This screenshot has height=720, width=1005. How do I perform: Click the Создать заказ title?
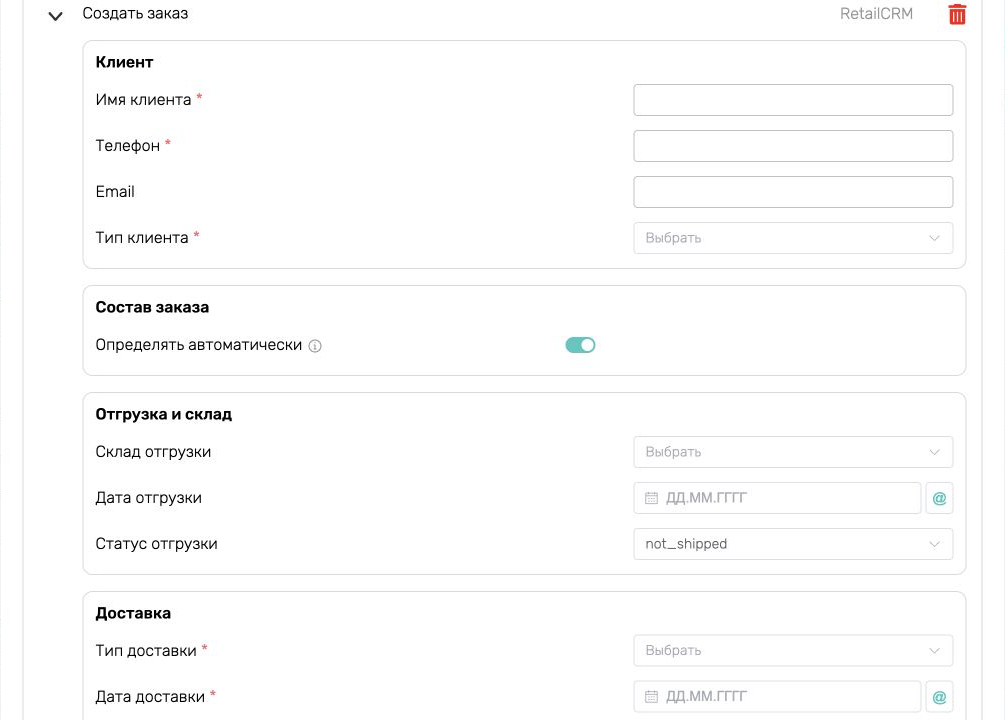pyautogui.click(x=135, y=13)
